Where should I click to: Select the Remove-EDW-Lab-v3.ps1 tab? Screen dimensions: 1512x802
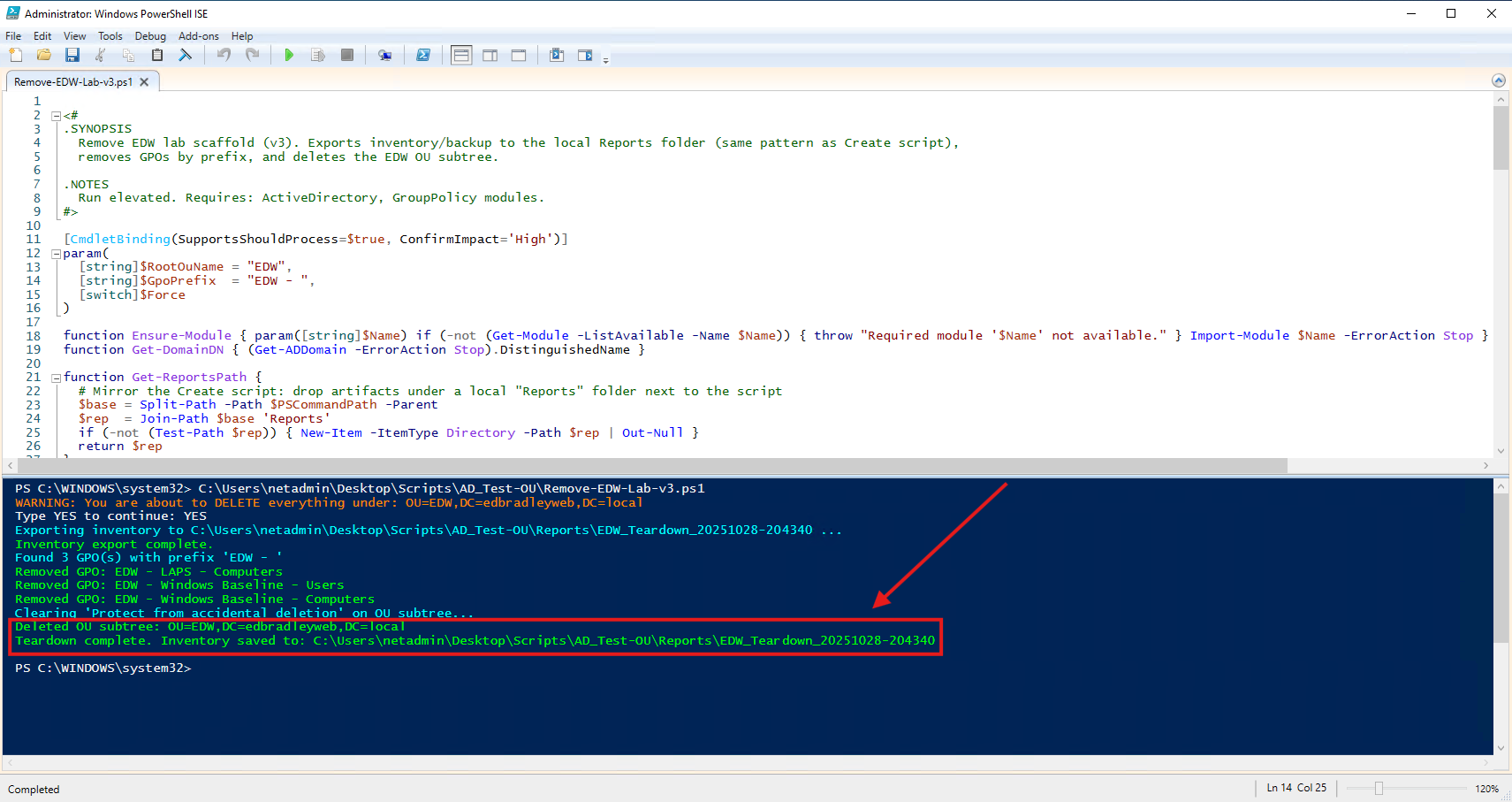point(75,80)
